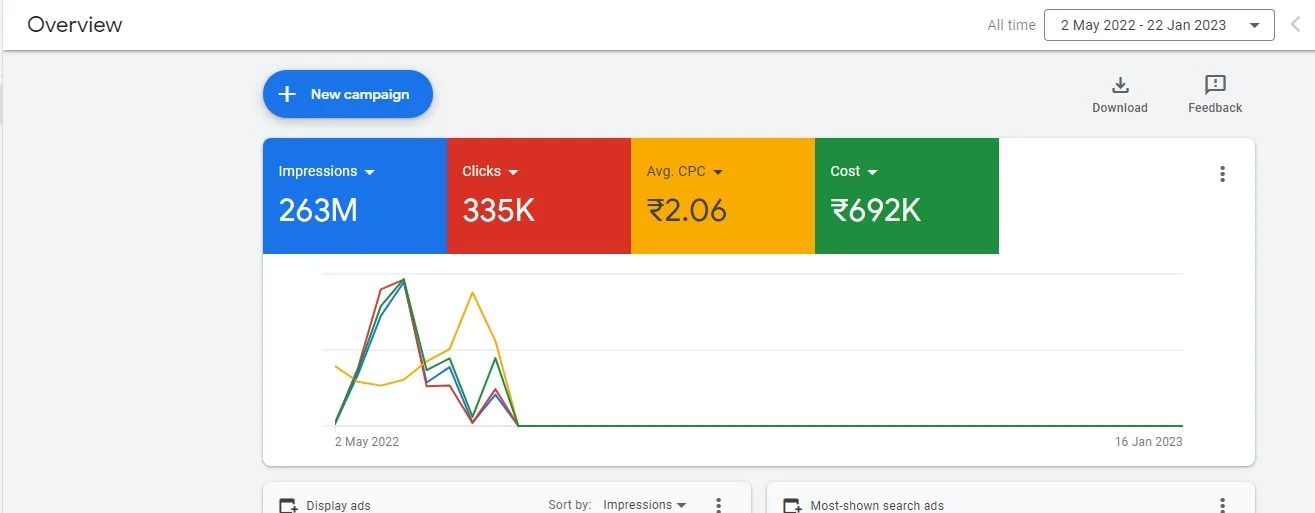Open the Impressions metric dropdown
Viewport: 1315px width, 513px height.
tap(370, 172)
